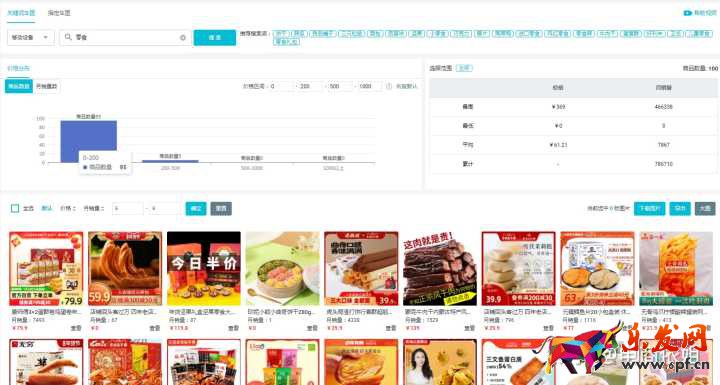
Task: Click the 200 price range input field
Action: (310, 86)
